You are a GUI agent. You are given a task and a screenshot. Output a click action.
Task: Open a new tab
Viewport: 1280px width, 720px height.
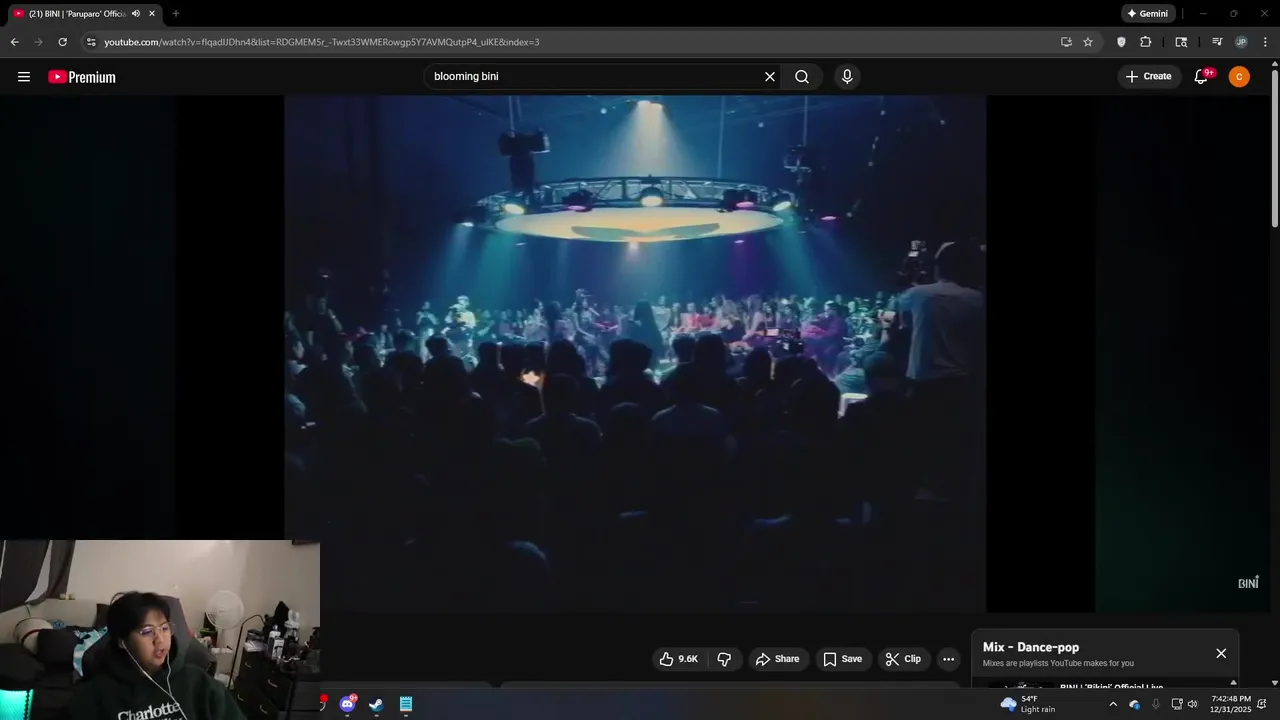(176, 14)
